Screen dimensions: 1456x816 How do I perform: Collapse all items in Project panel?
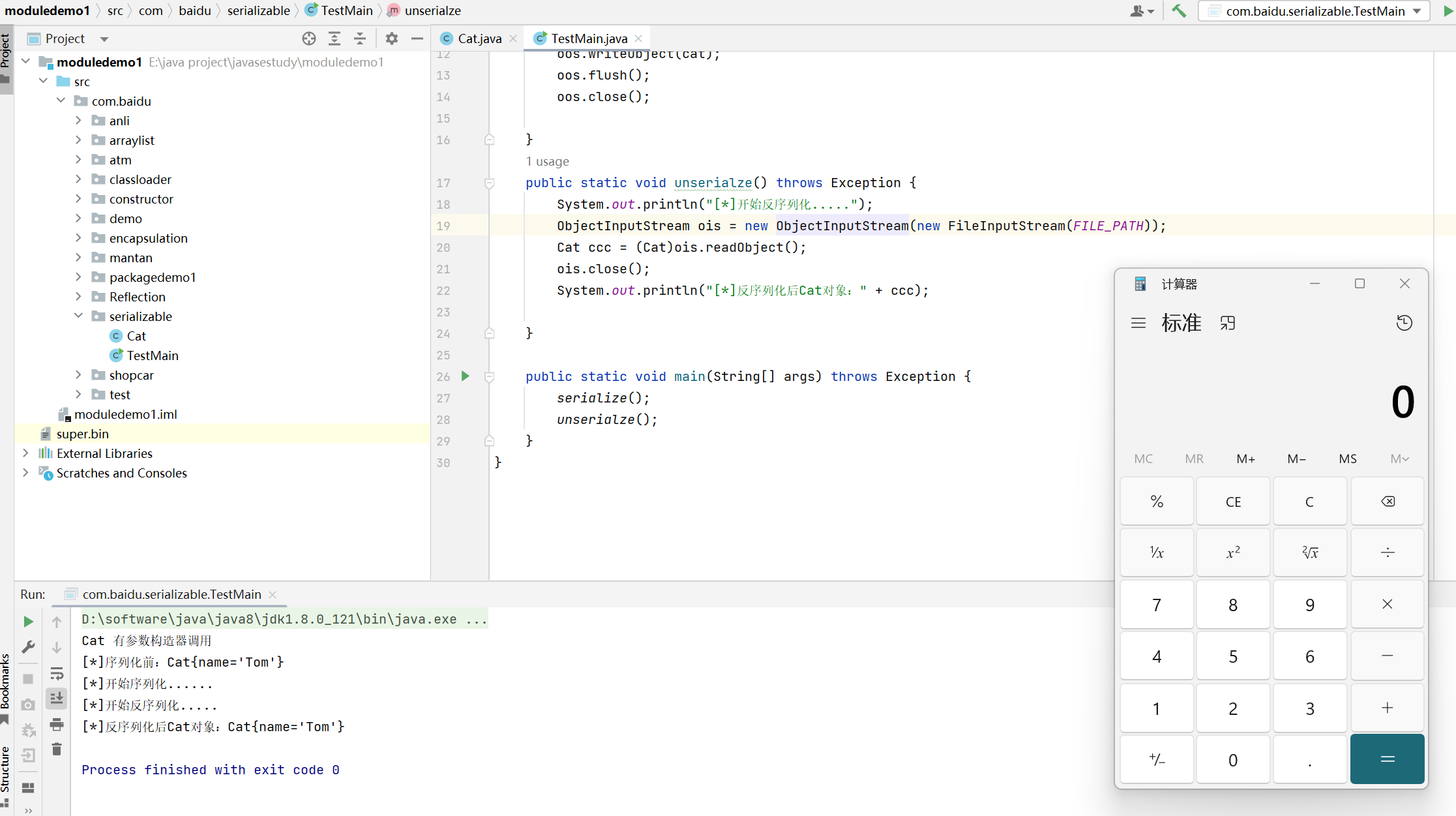pos(360,38)
